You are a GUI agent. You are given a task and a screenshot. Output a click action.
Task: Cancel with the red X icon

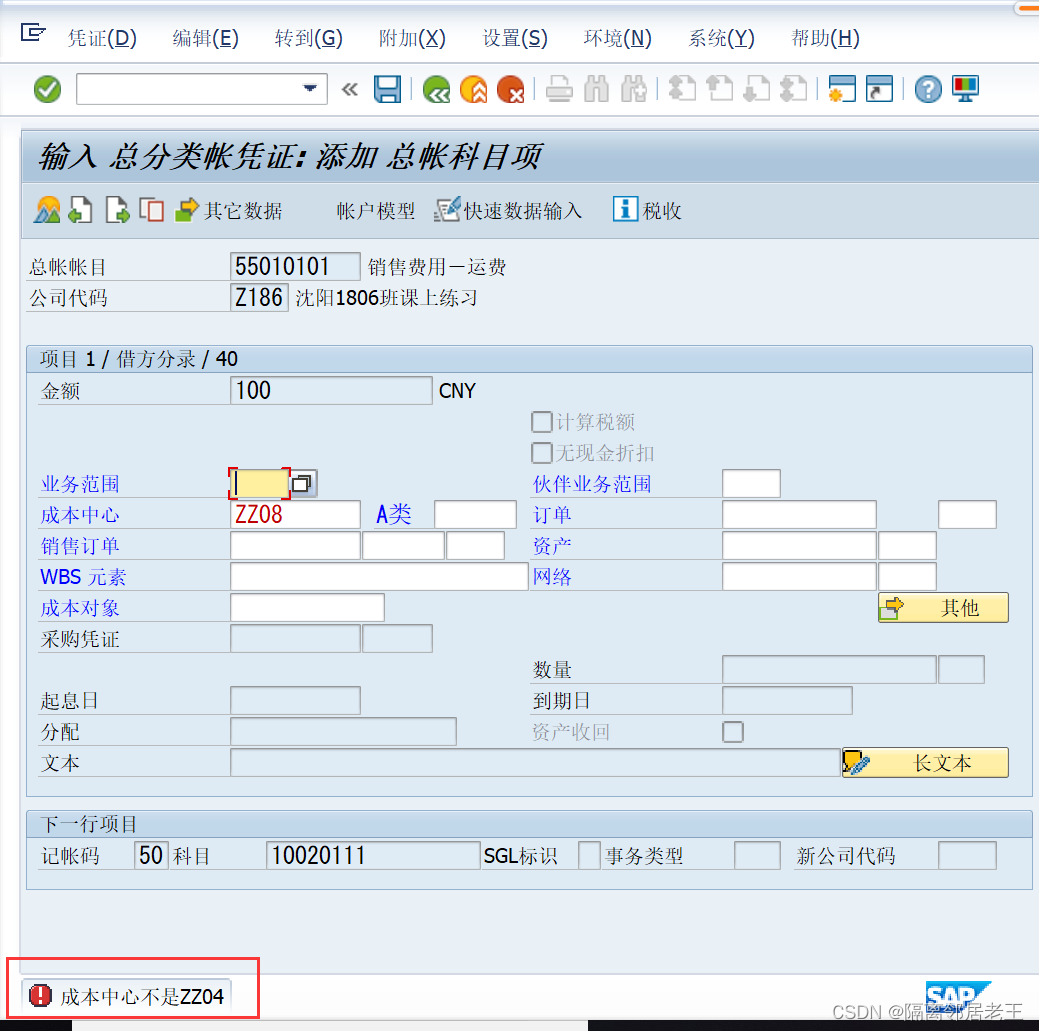510,89
